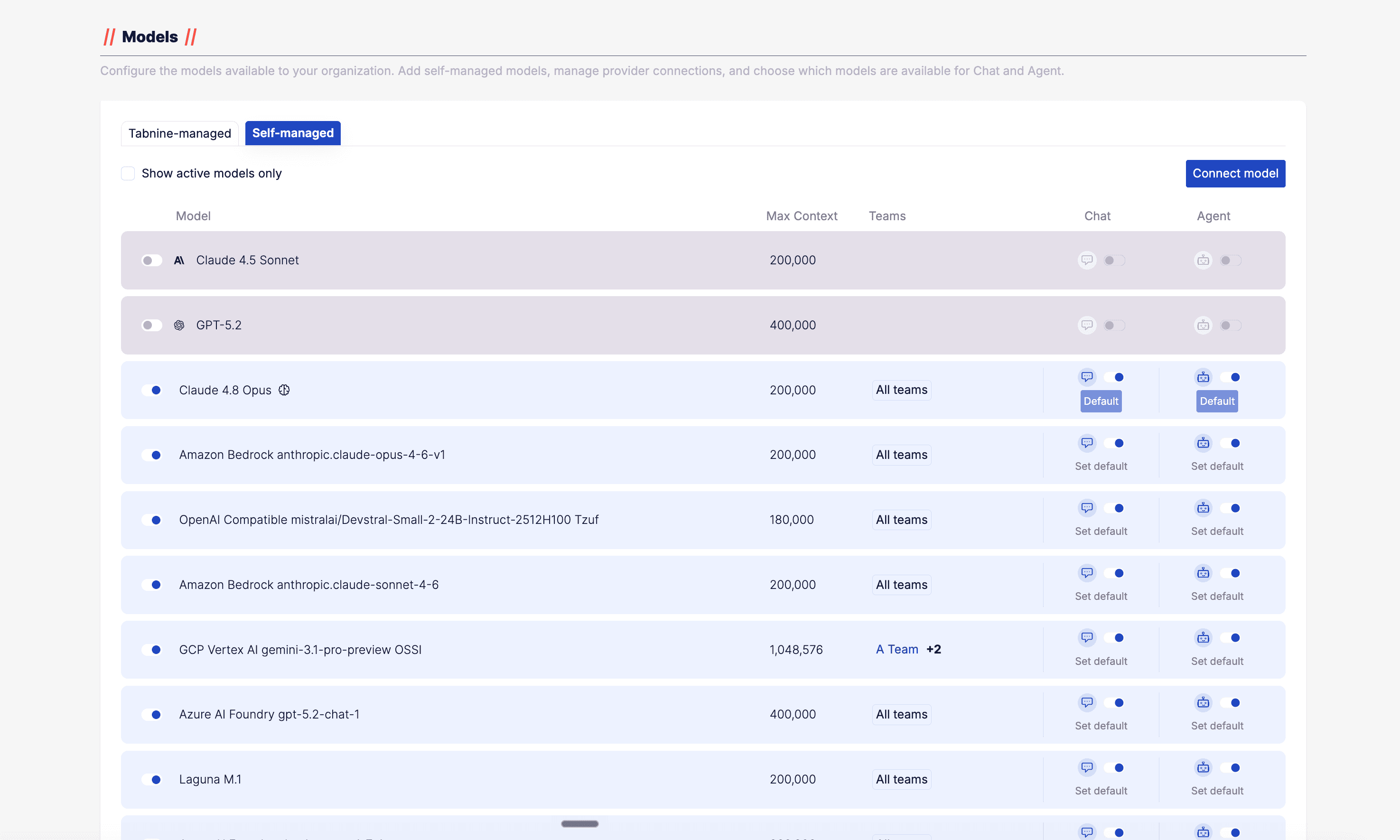
Task: Turn off the Laguna M.1 model toggle
Action: tap(152, 779)
